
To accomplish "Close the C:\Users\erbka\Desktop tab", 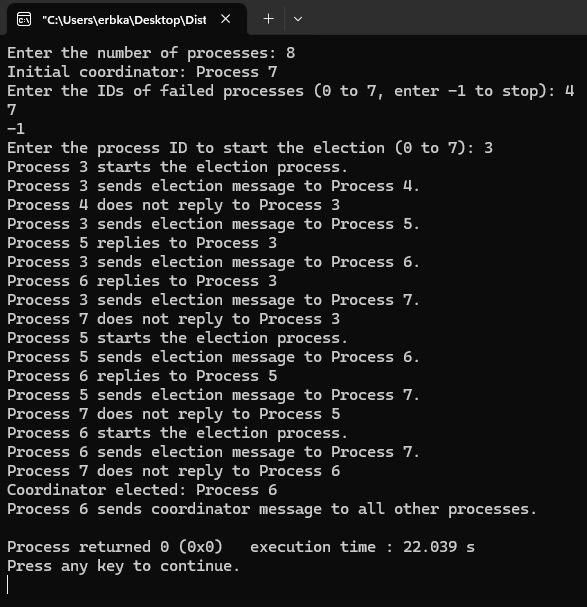I will click(x=226, y=19).
